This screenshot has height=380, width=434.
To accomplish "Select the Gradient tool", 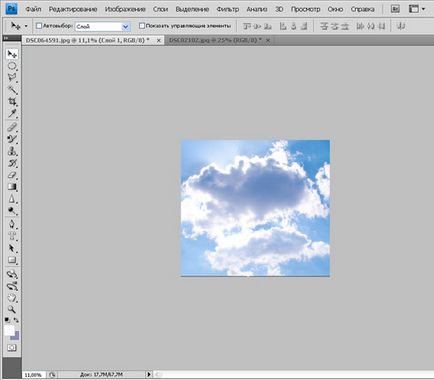I will tap(12, 187).
